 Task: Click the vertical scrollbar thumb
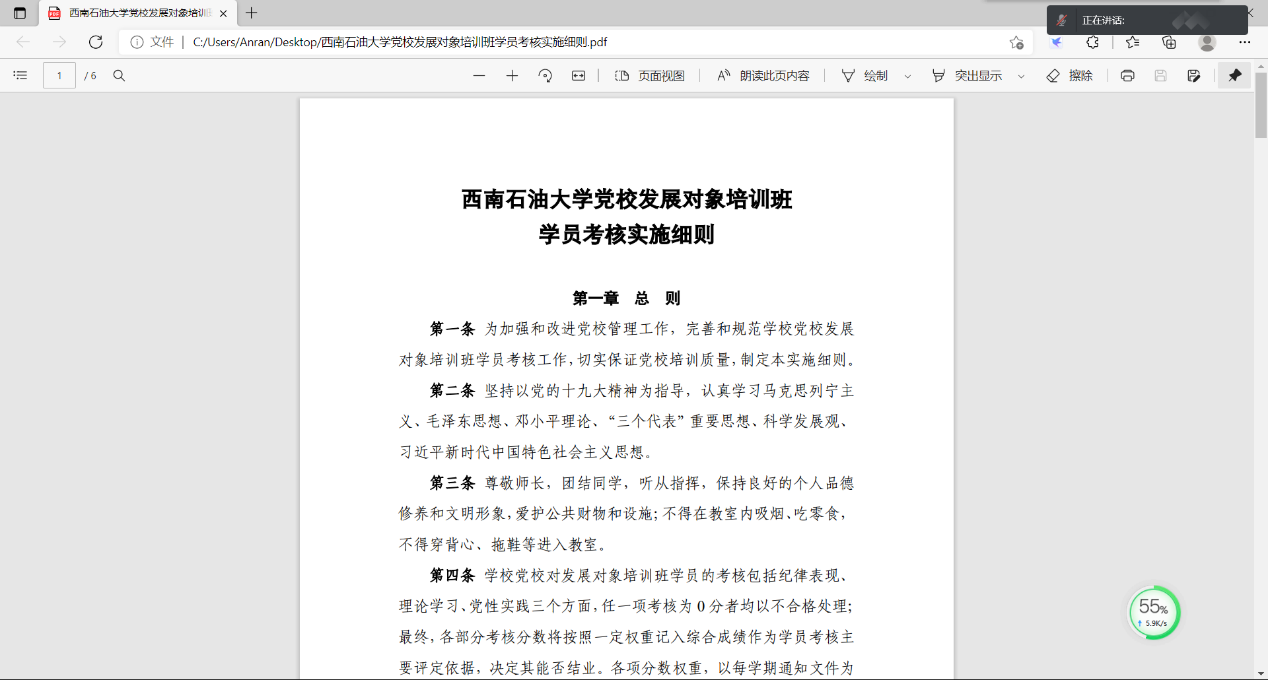[x=1261, y=105]
